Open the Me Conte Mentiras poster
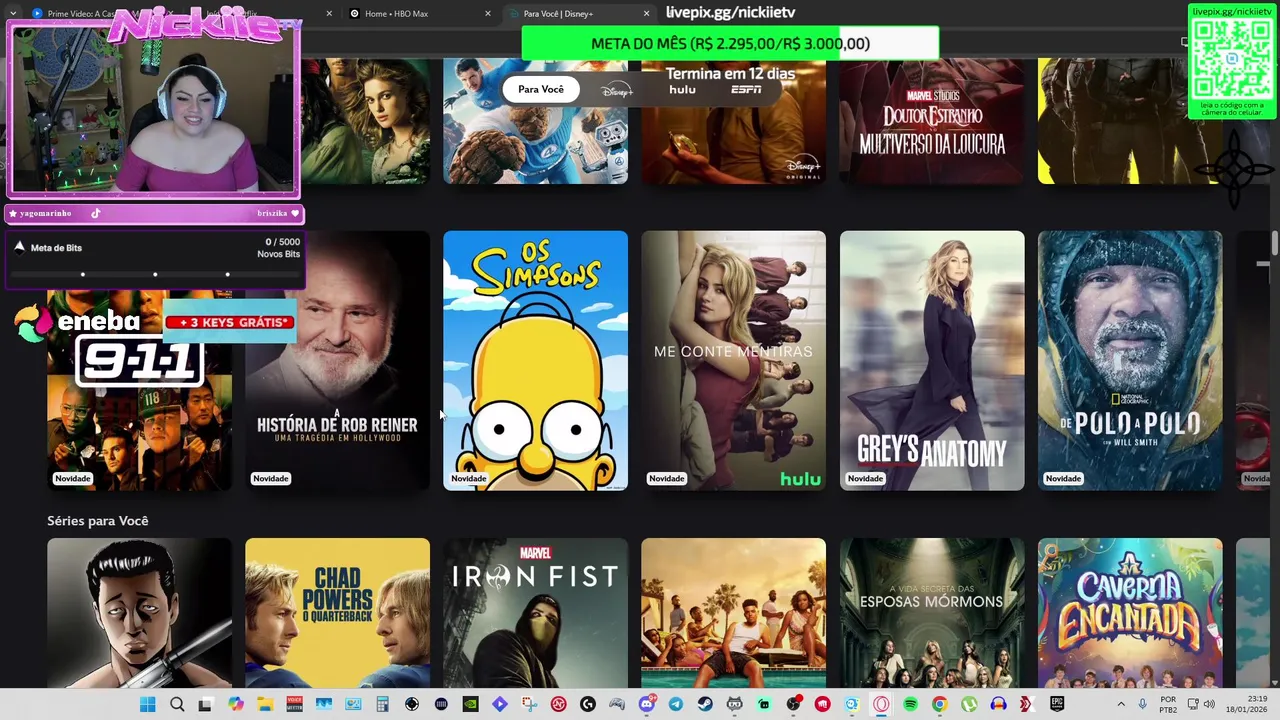 [733, 360]
